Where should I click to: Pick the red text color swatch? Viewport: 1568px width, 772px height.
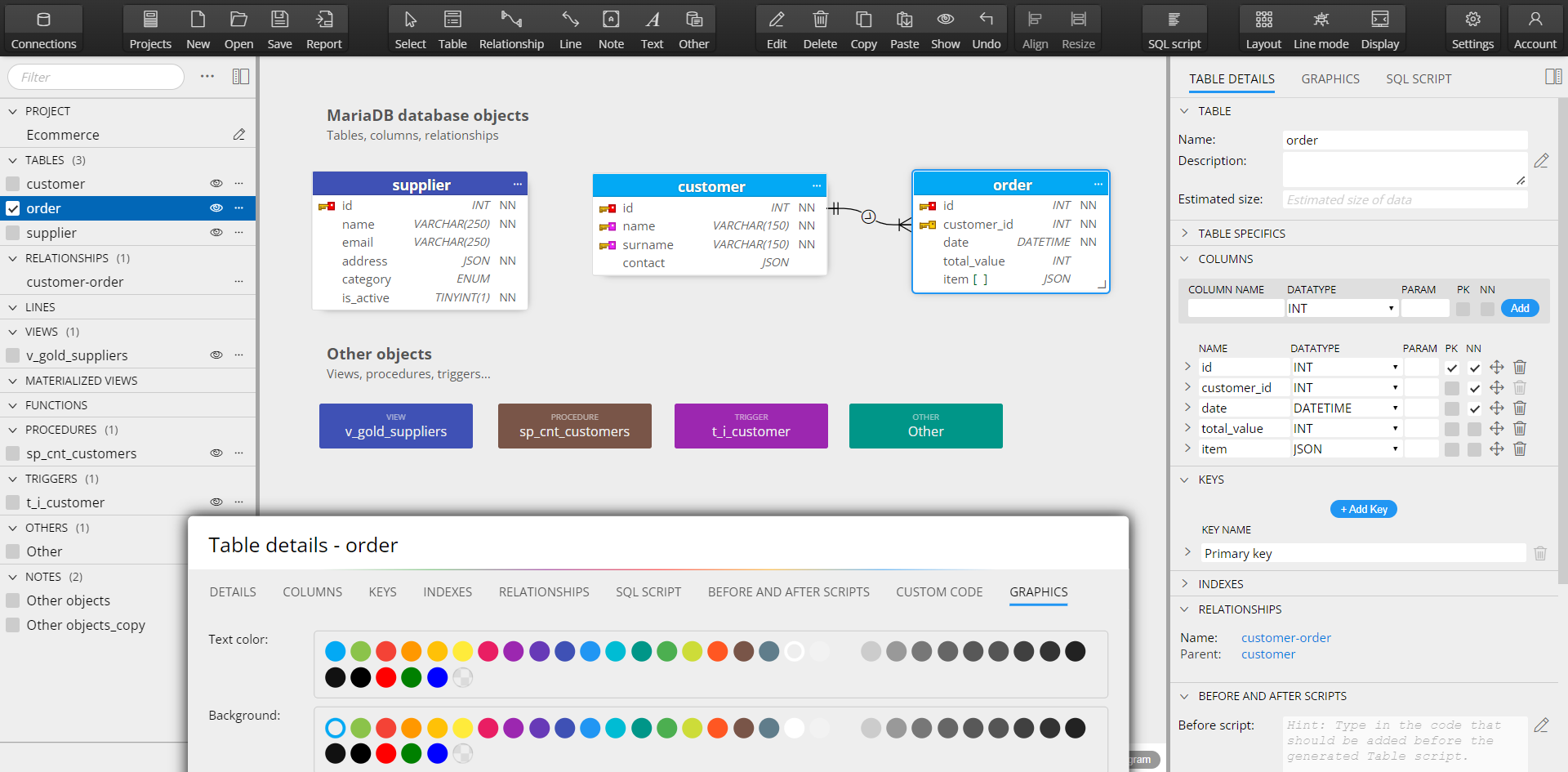(386, 651)
